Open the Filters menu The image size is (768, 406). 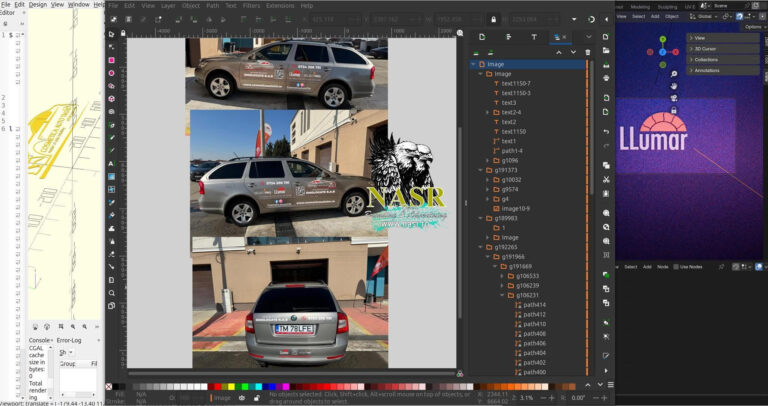[251, 5]
